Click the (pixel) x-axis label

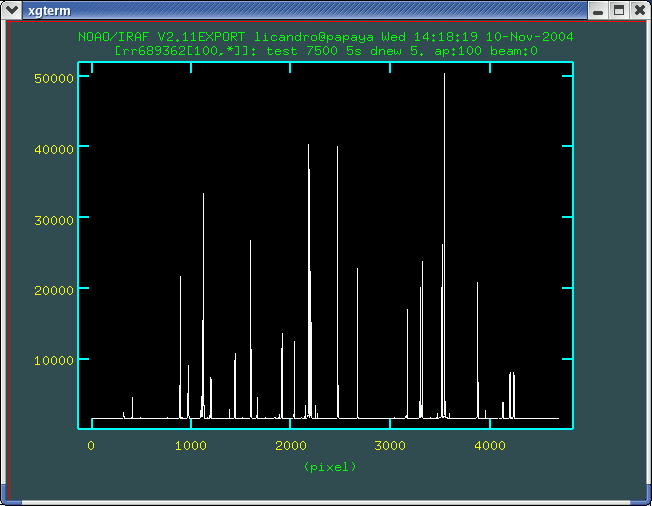[329, 466]
